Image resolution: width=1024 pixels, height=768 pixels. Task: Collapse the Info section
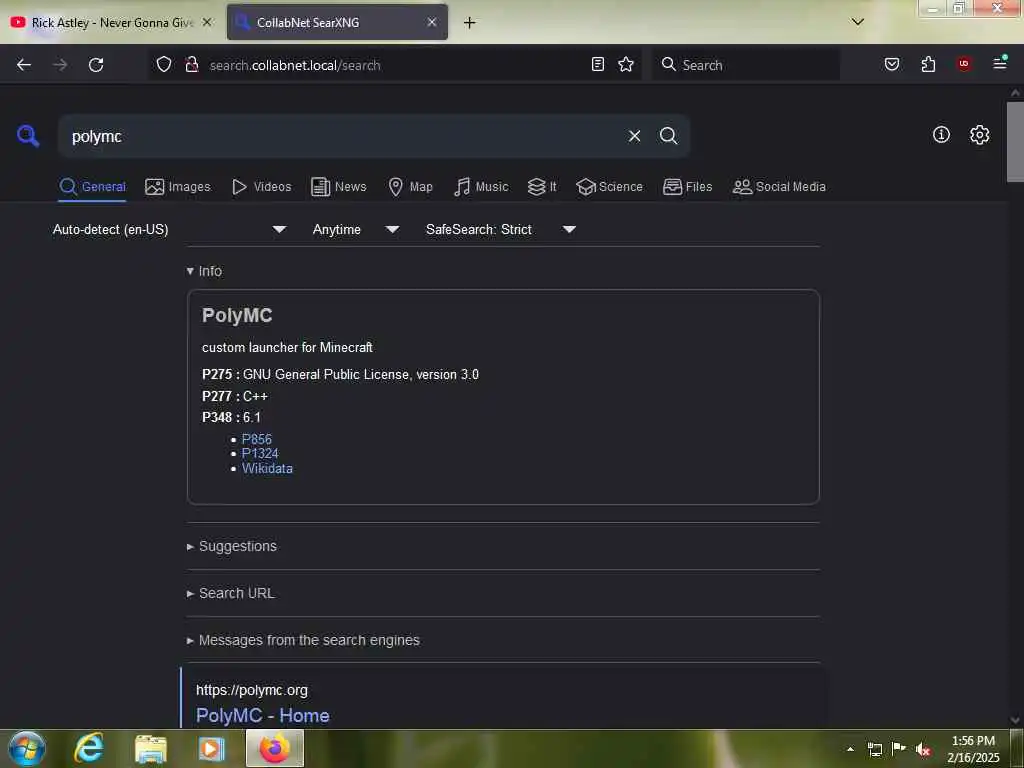(x=204, y=271)
